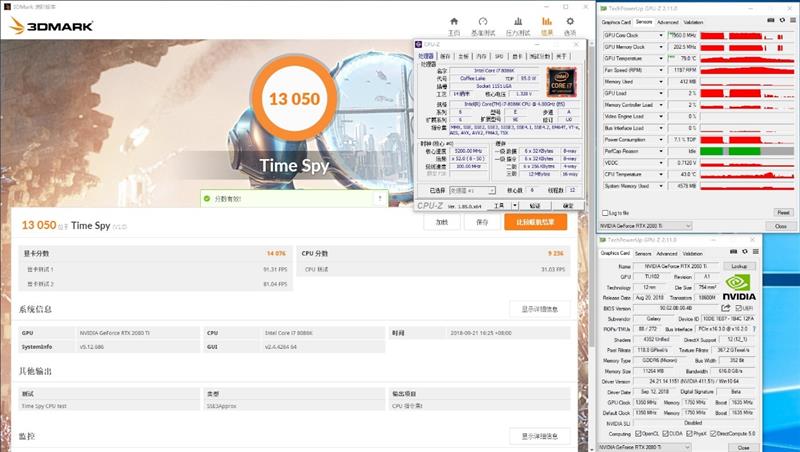Click the CPU-Z 确定 OK button

[567, 206]
